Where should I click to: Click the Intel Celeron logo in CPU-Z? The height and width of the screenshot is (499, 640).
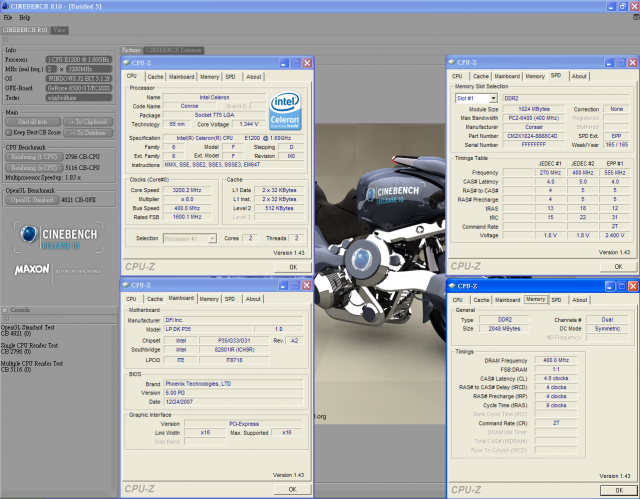pos(285,111)
